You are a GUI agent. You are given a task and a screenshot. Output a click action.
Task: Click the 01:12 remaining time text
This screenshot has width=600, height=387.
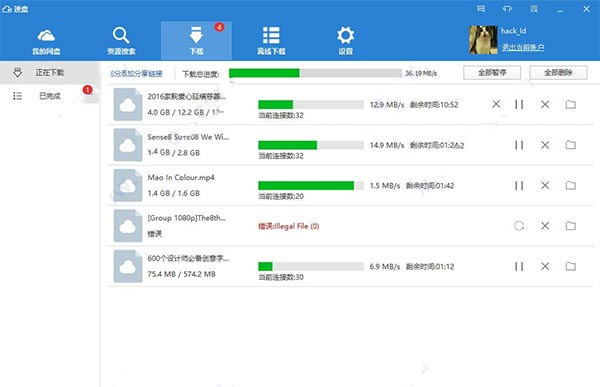[430, 266]
